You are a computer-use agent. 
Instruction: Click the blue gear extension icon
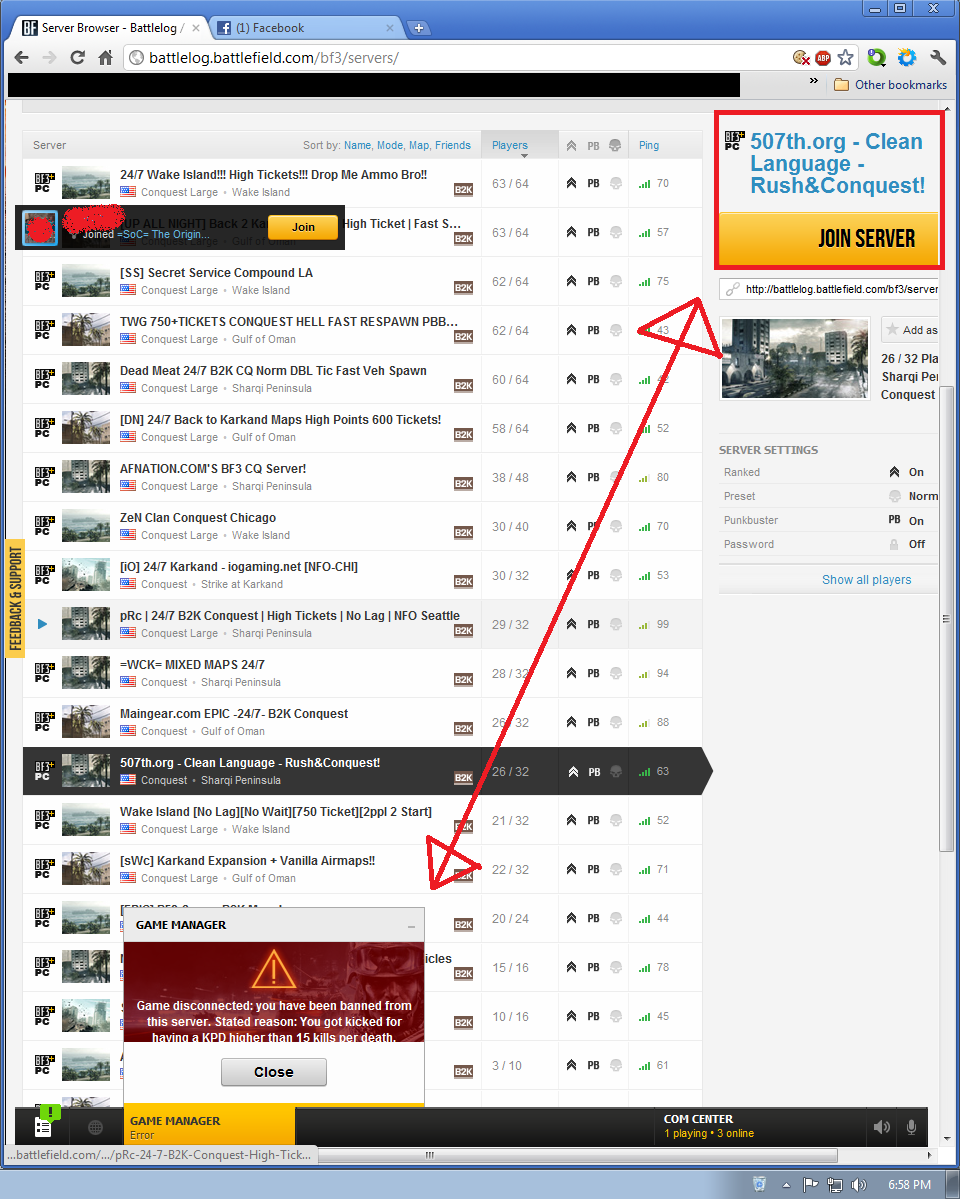click(x=906, y=57)
